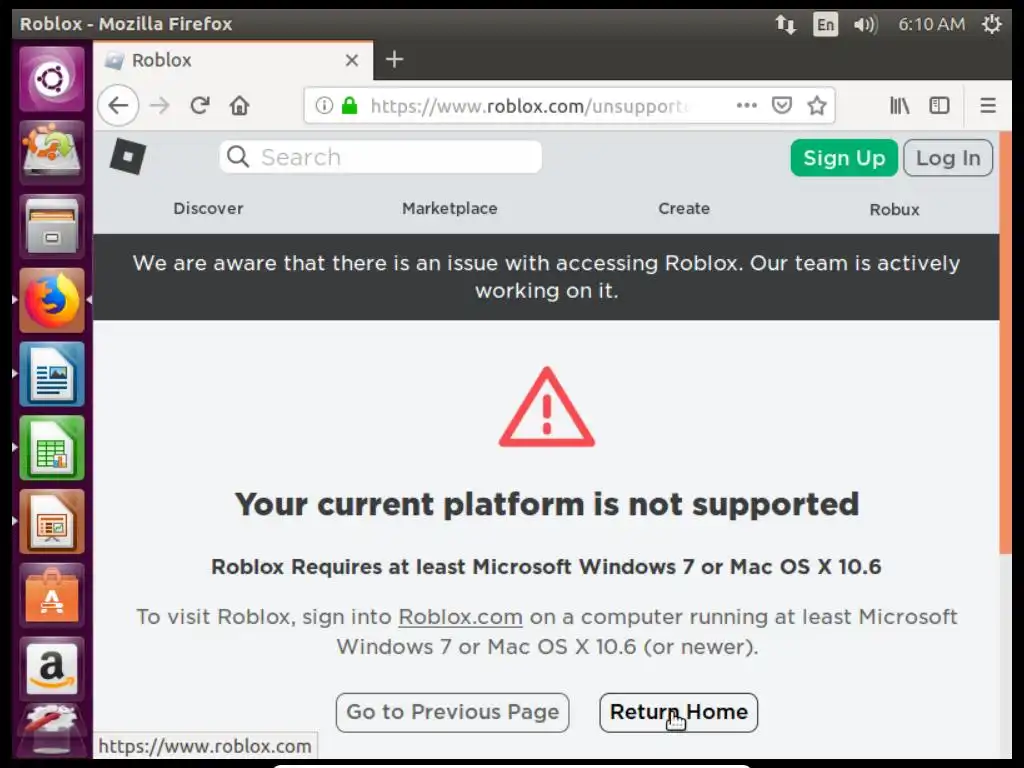
Task: Launch LibreOffice Writer from the dock
Action: pos(52,374)
